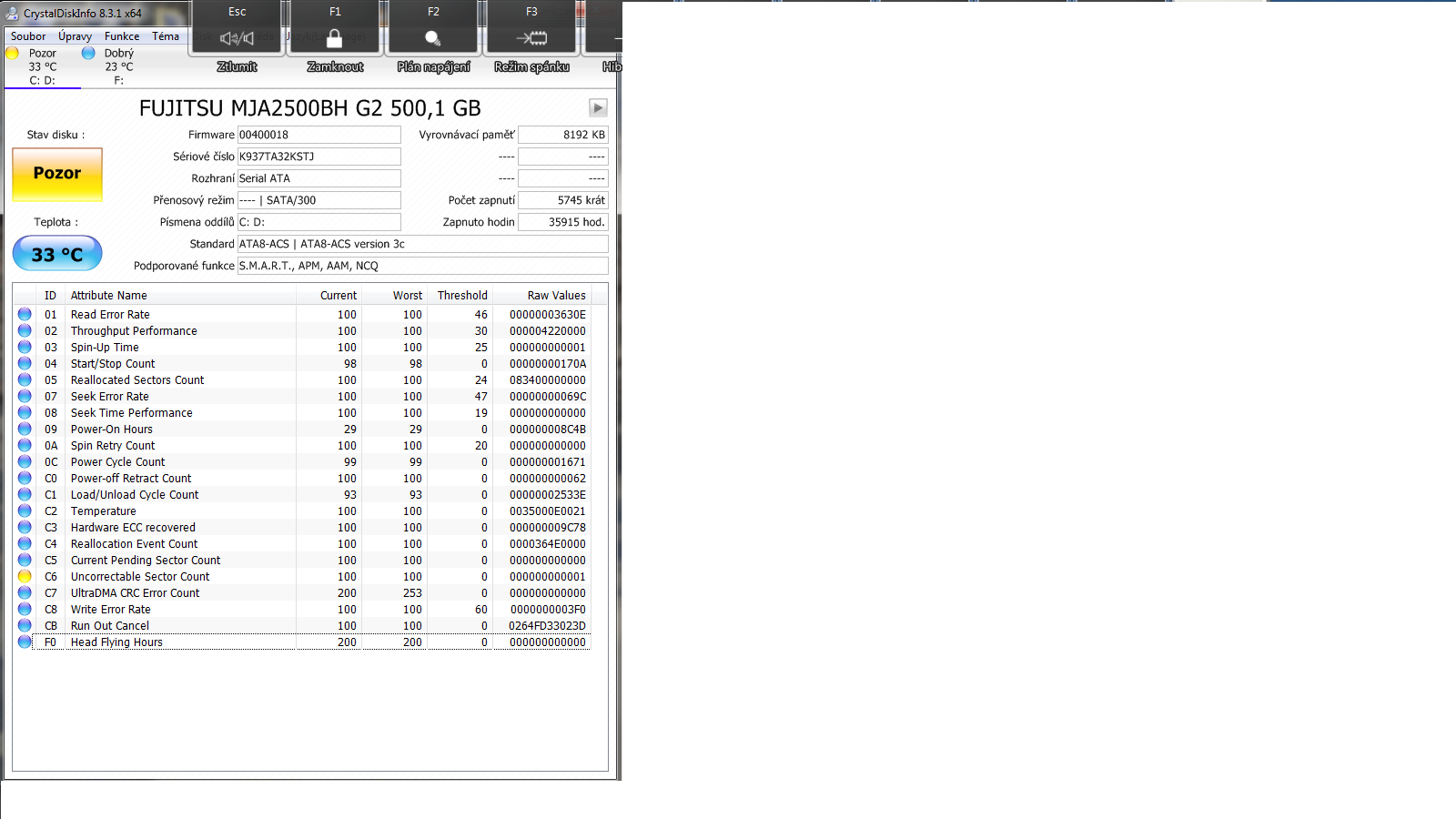This screenshot has width=1456, height=819.
Task: Click the Podporované funkce field
Action: tap(423, 266)
